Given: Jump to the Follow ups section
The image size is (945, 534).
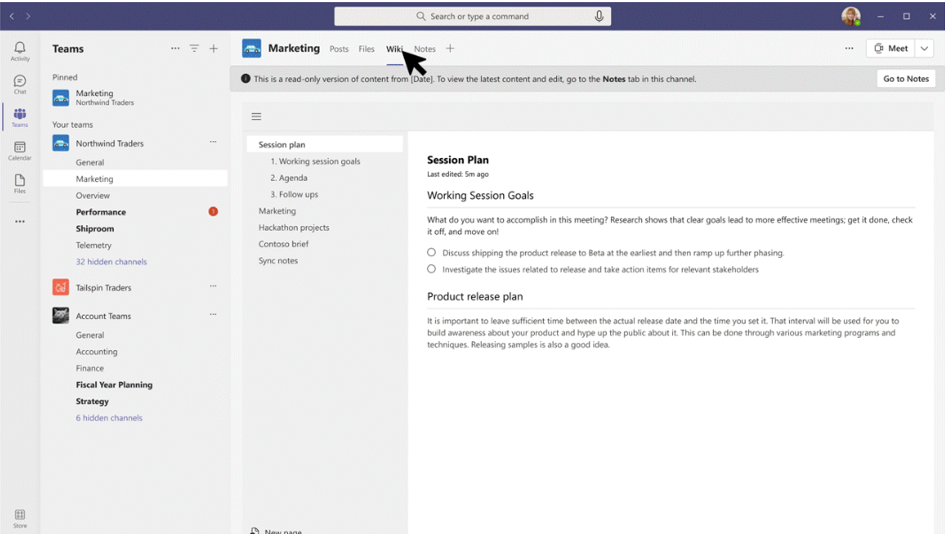Looking at the screenshot, I should click(x=294, y=194).
